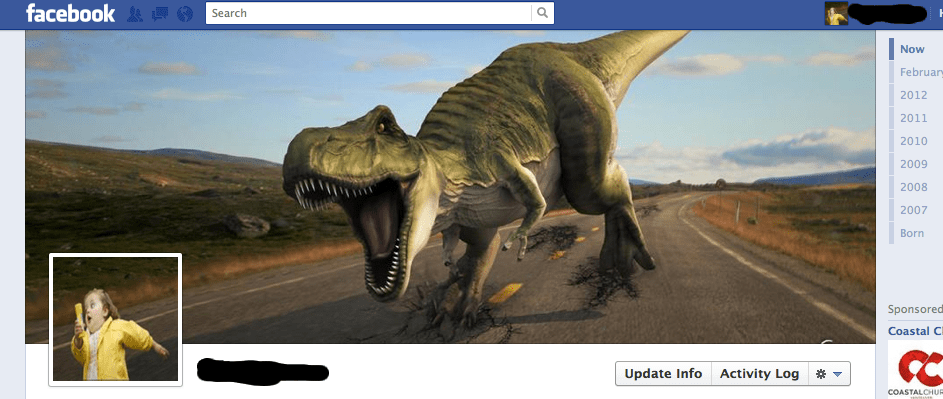Go to Born in the timeline

(912, 233)
